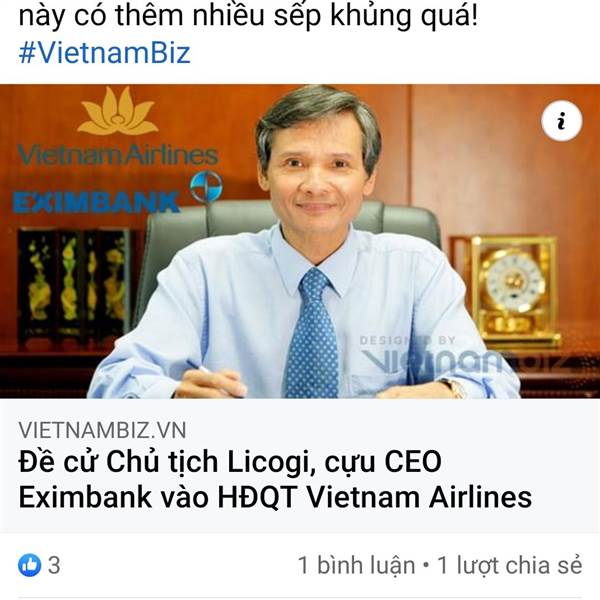This screenshot has width=600, height=600.
Task: View the 1 bình luận comments
Action: click(357, 565)
